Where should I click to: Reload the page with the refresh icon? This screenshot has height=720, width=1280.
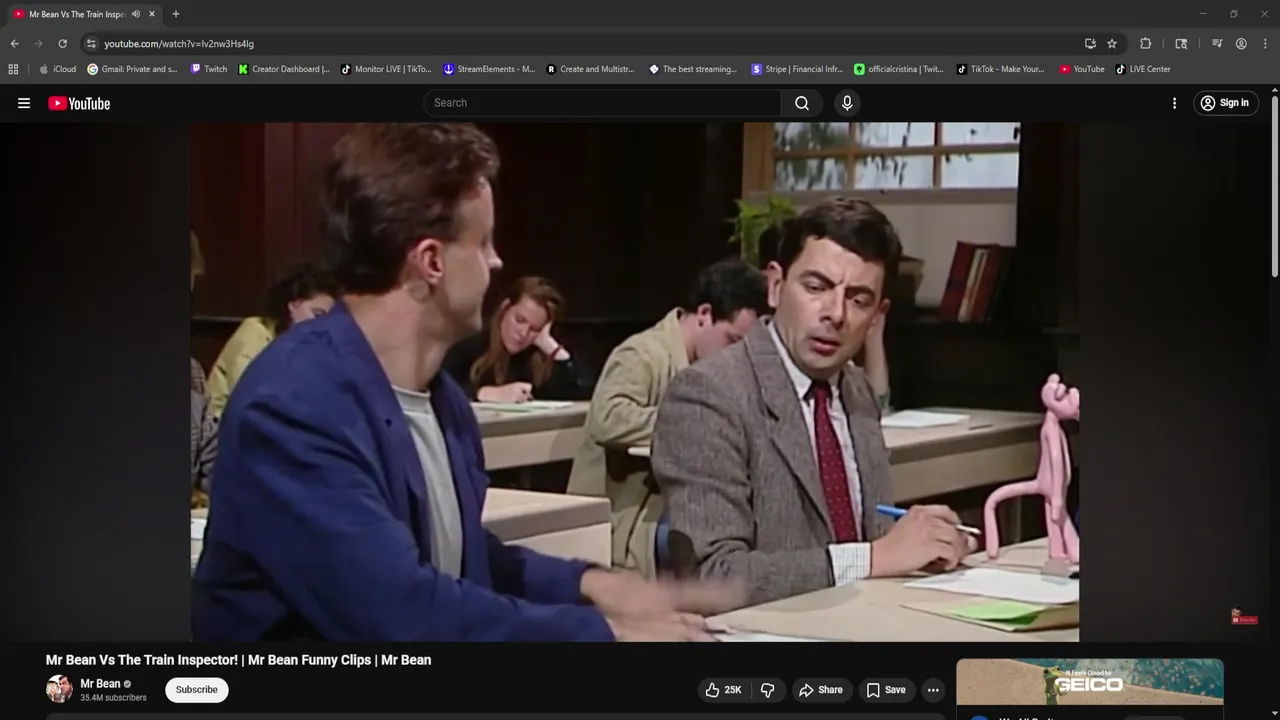point(62,44)
